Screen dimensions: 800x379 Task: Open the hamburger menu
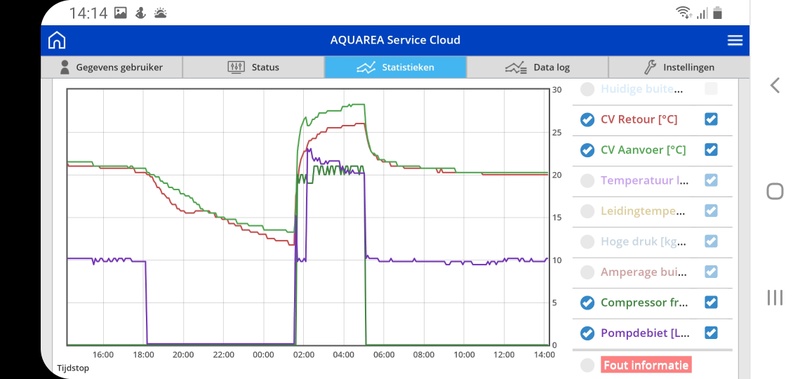click(x=735, y=40)
